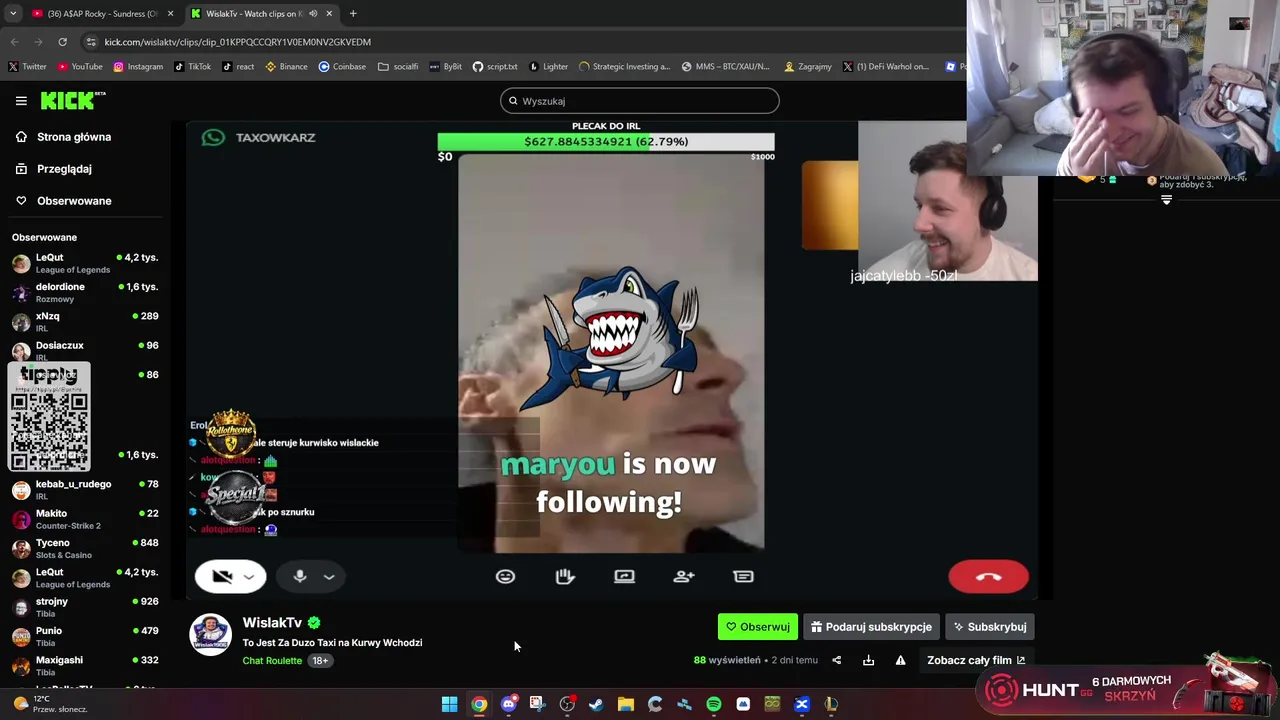Open Tyceno Slots & Casino channel
Image resolution: width=1280 pixels, height=720 pixels.
(x=85, y=548)
